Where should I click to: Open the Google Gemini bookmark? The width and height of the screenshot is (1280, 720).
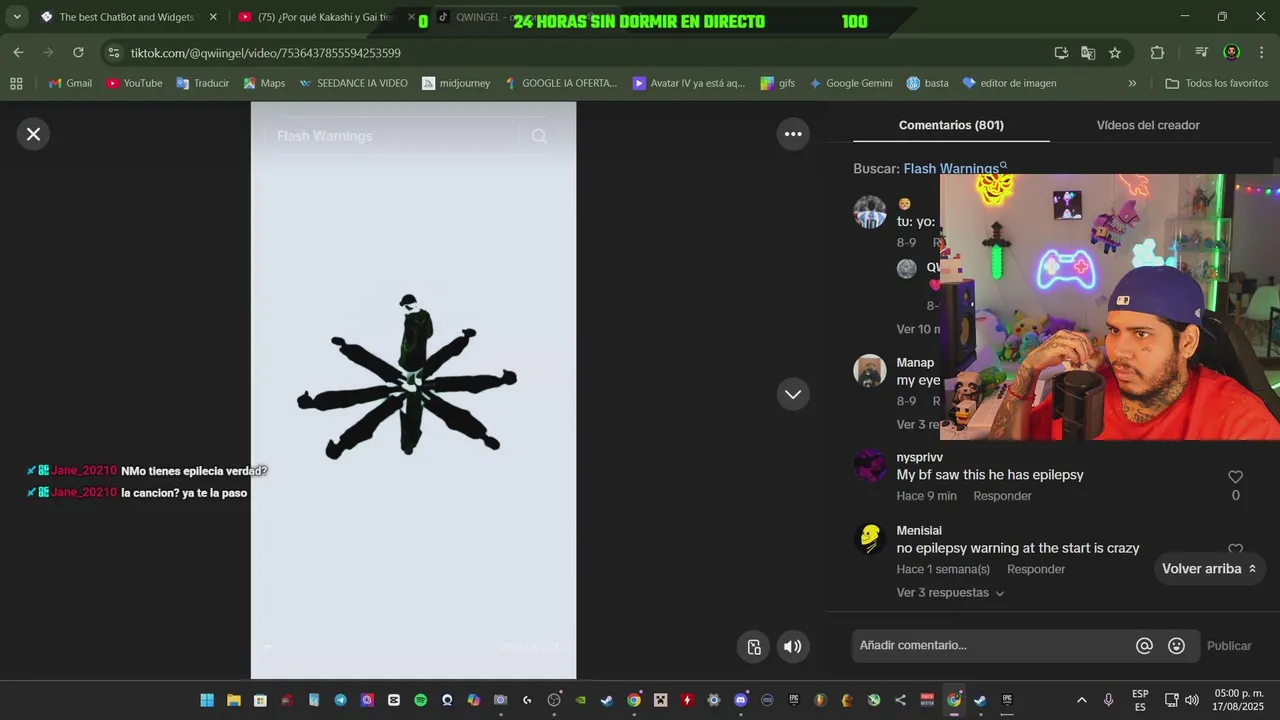(x=851, y=83)
